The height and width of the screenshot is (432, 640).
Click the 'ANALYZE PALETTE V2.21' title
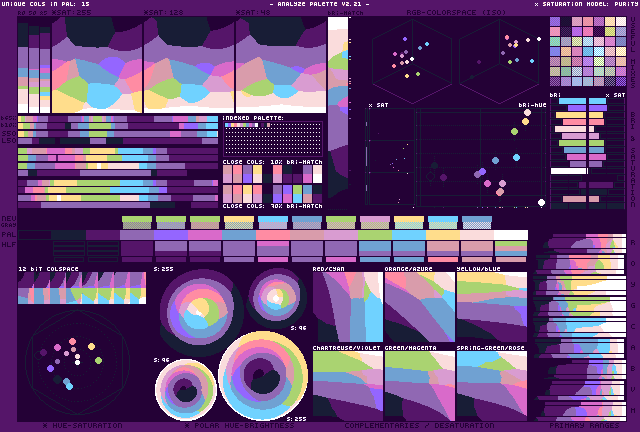320,4
